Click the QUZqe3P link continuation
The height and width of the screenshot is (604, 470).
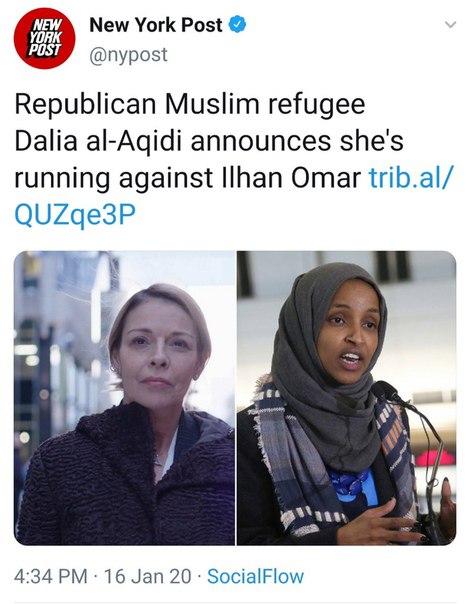point(75,215)
